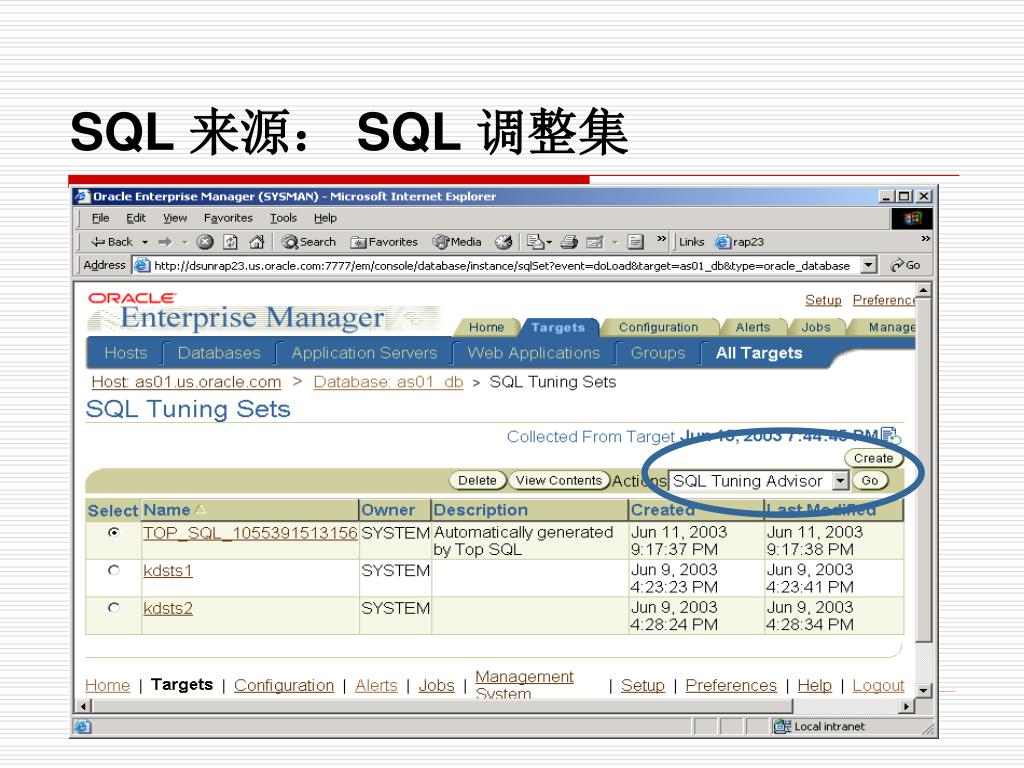Go to the browser home page icon
Viewport: 1024px width, 768px height.
click(257, 242)
